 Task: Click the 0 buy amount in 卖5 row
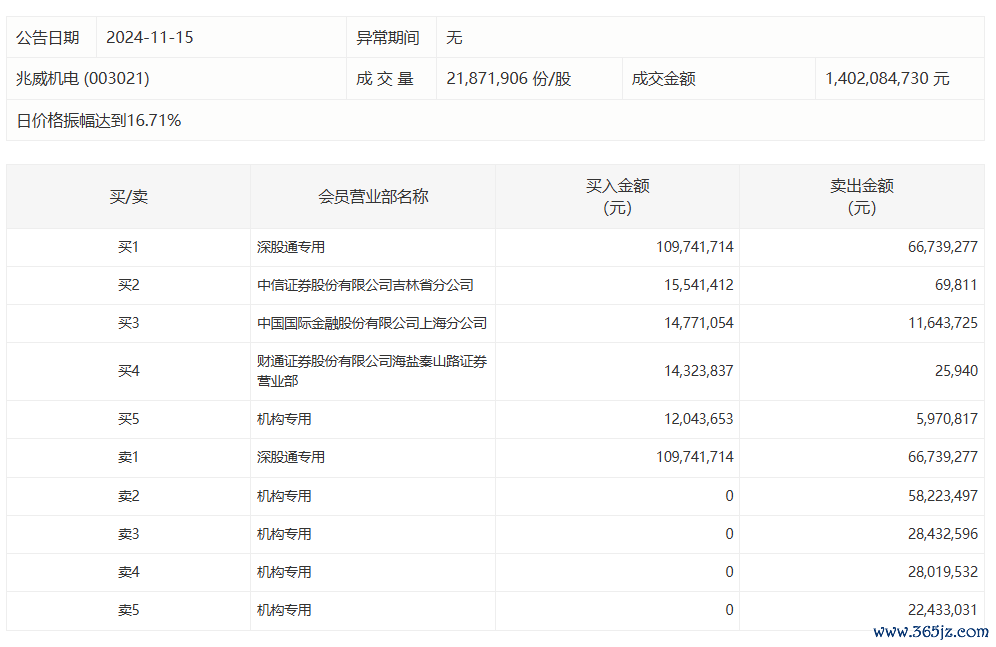click(x=729, y=610)
